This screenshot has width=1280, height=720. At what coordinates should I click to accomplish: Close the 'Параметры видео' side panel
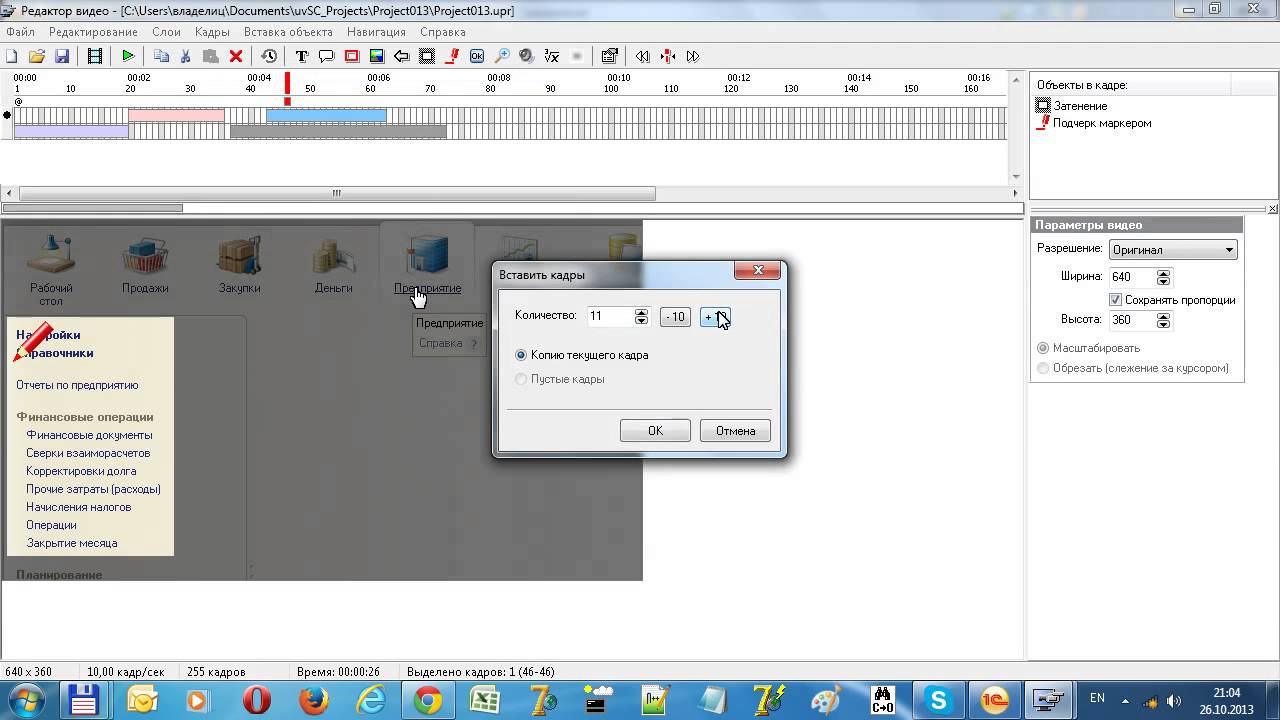click(x=1273, y=209)
